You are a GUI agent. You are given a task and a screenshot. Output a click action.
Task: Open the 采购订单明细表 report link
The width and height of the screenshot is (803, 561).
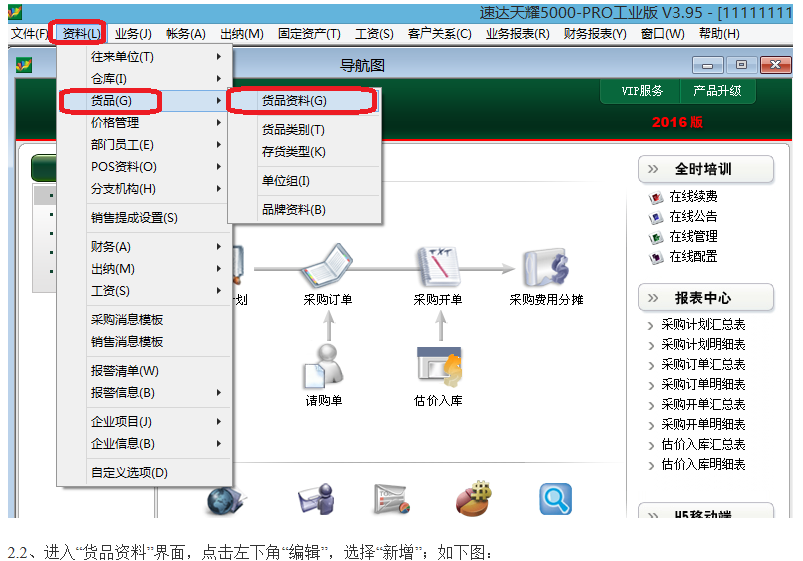(x=703, y=385)
